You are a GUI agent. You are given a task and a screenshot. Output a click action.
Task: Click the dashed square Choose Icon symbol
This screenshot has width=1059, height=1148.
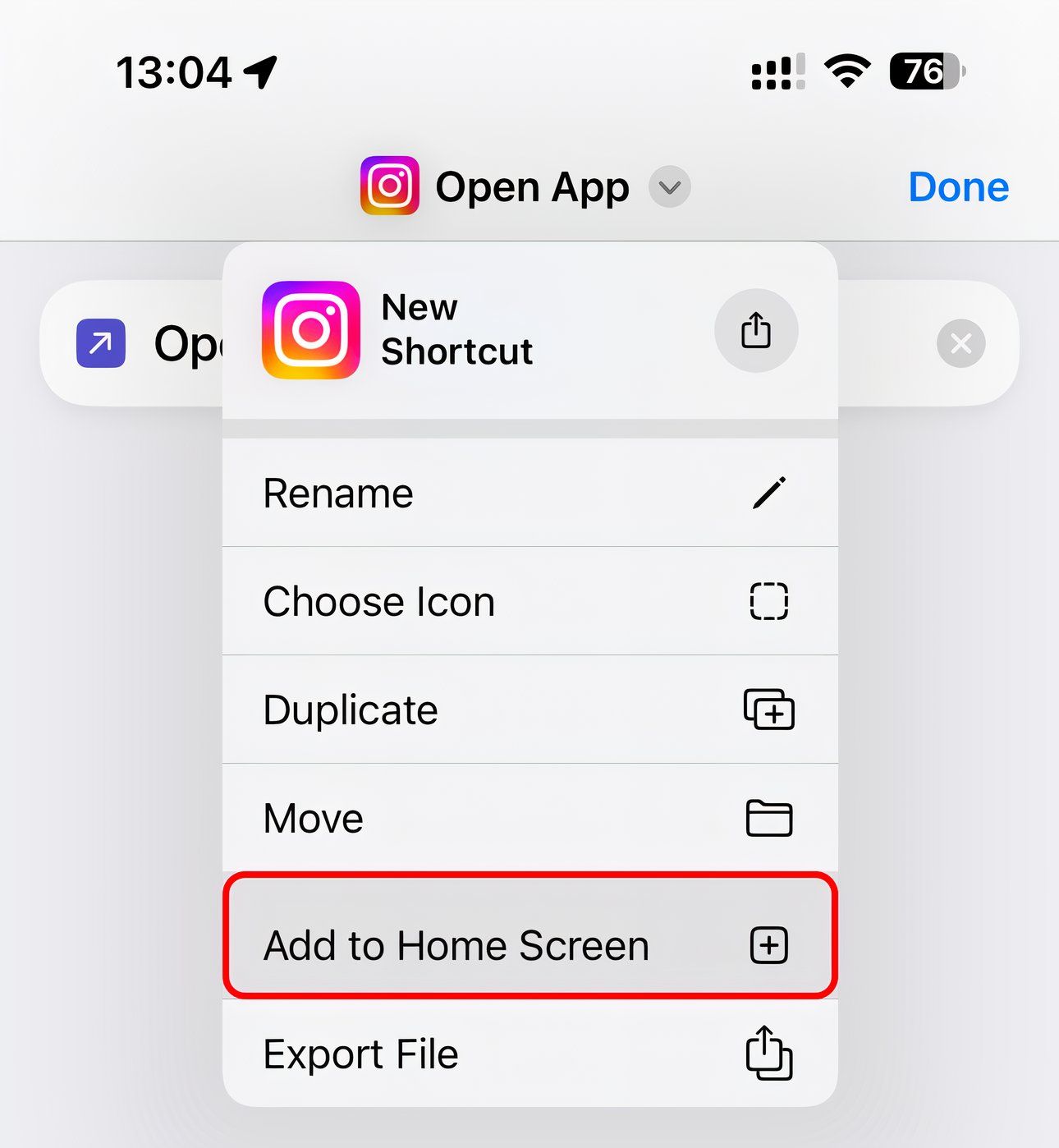point(769,601)
